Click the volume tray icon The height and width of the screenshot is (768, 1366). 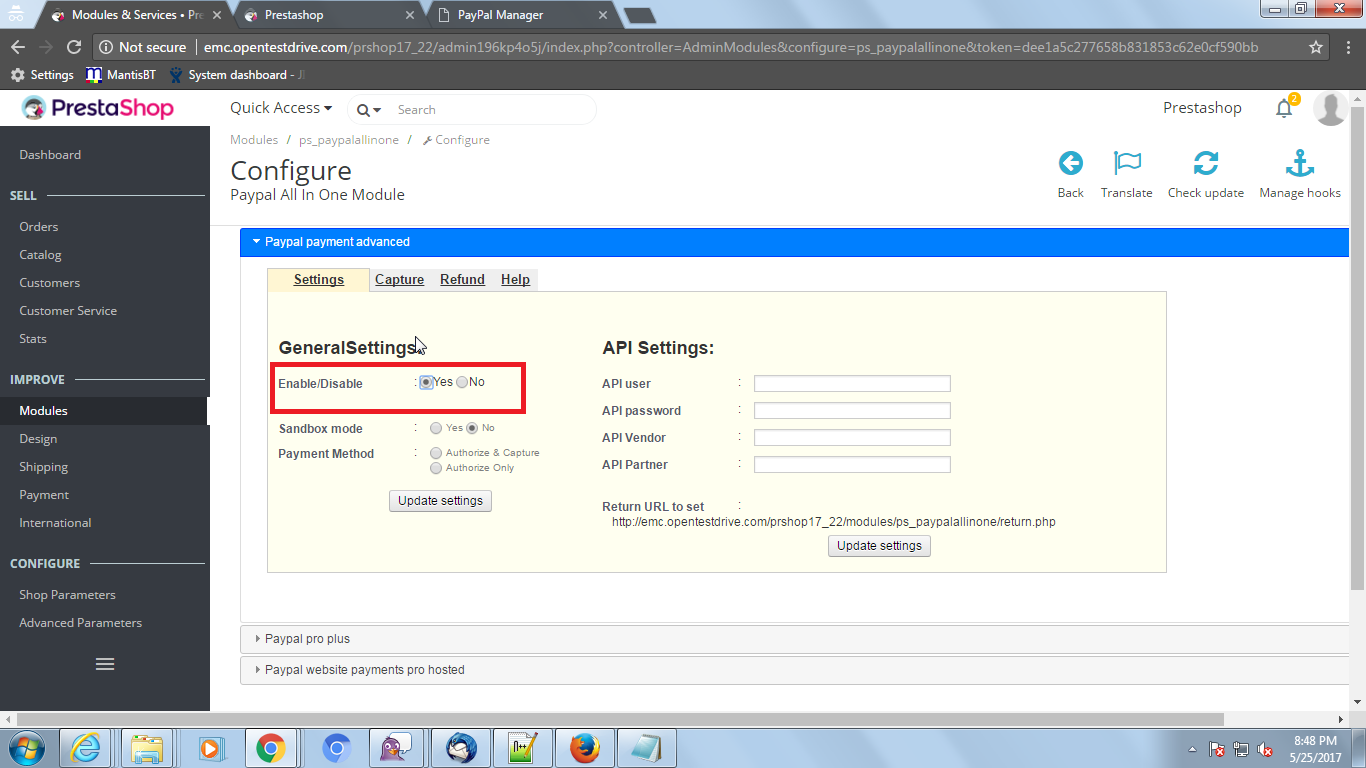tap(1265, 749)
